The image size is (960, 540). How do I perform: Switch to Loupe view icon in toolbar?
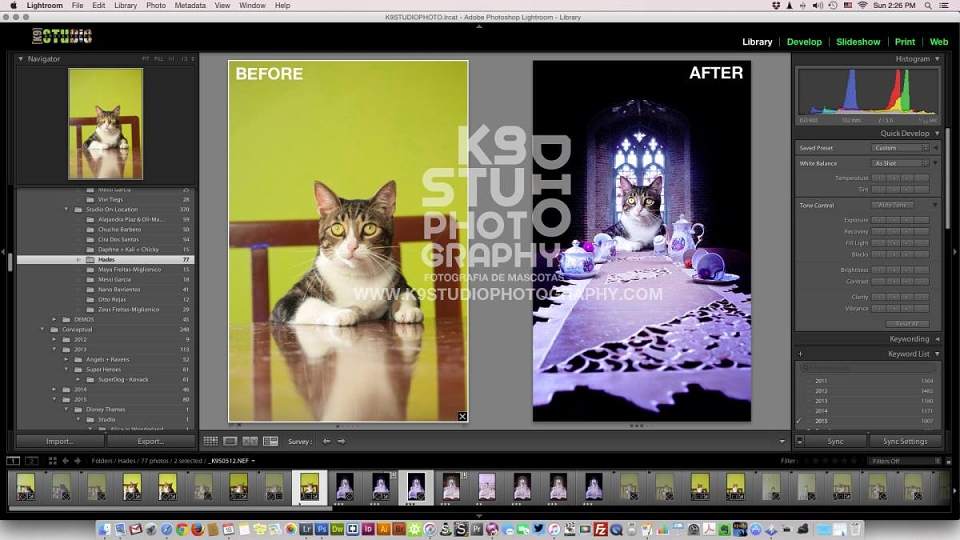[230, 441]
